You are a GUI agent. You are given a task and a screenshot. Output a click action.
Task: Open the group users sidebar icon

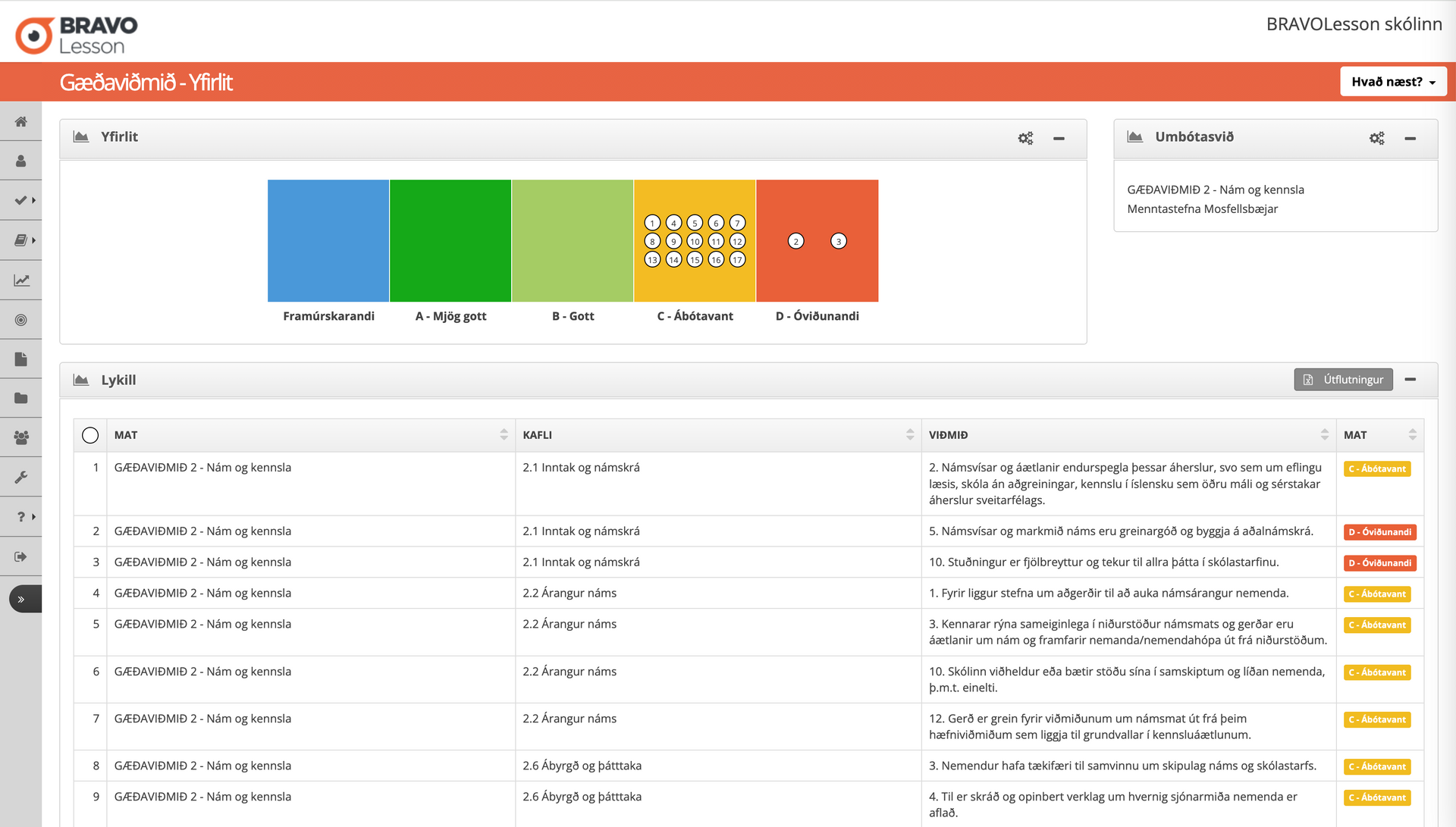click(21, 437)
